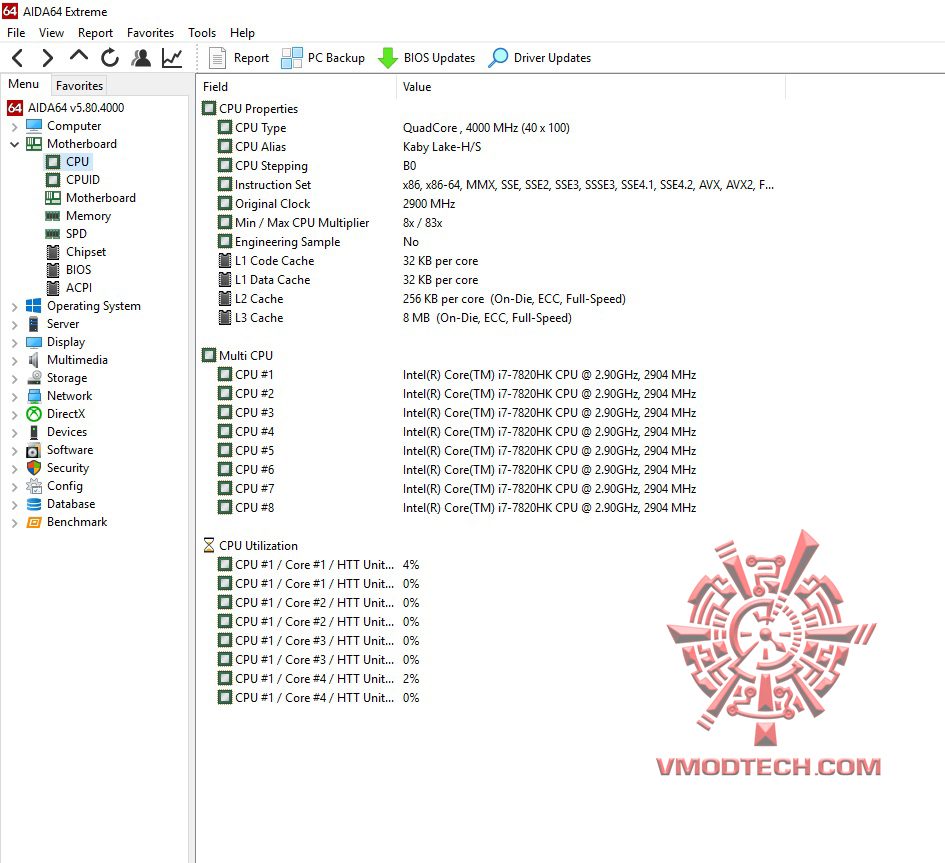Click the Operating System Windows icon

tap(34, 306)
